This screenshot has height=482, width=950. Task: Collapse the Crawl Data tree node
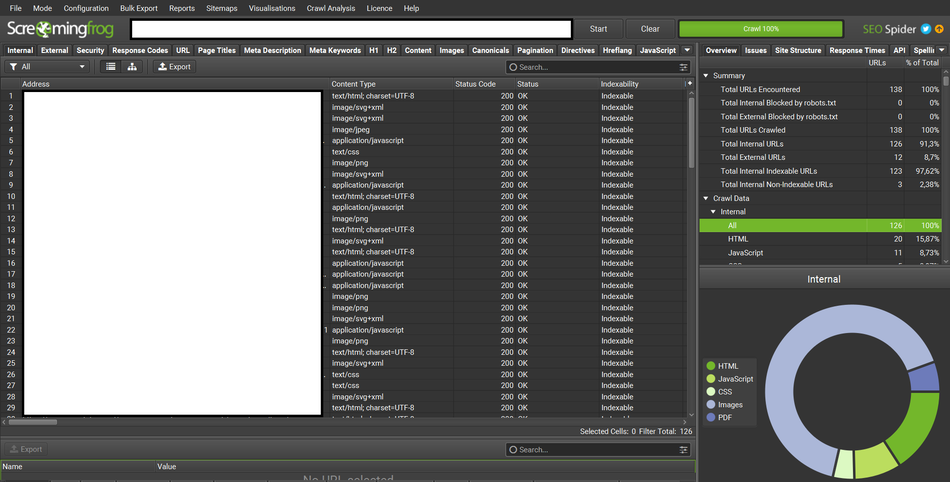(x=706, y=198)
